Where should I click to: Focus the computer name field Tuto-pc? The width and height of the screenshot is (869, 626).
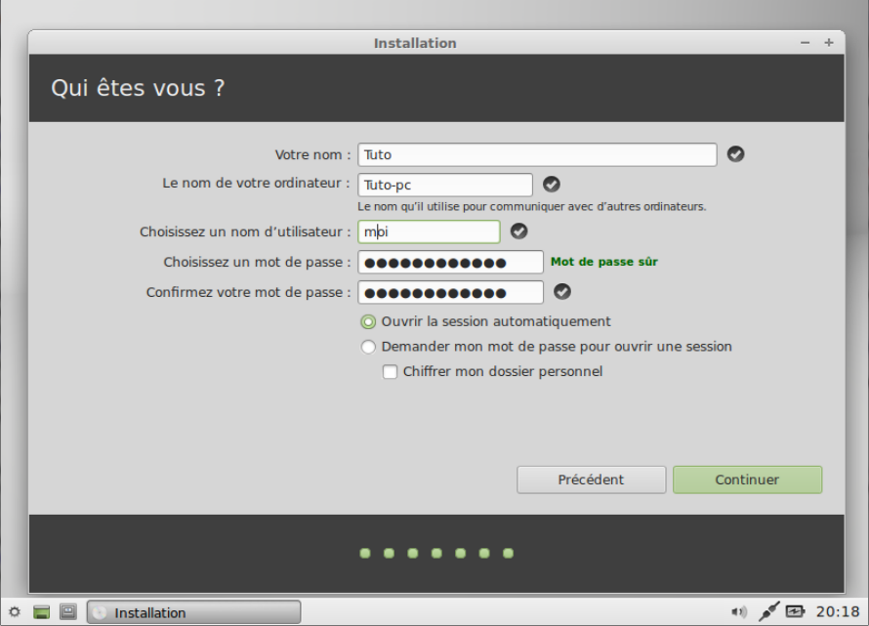(445, 184)
